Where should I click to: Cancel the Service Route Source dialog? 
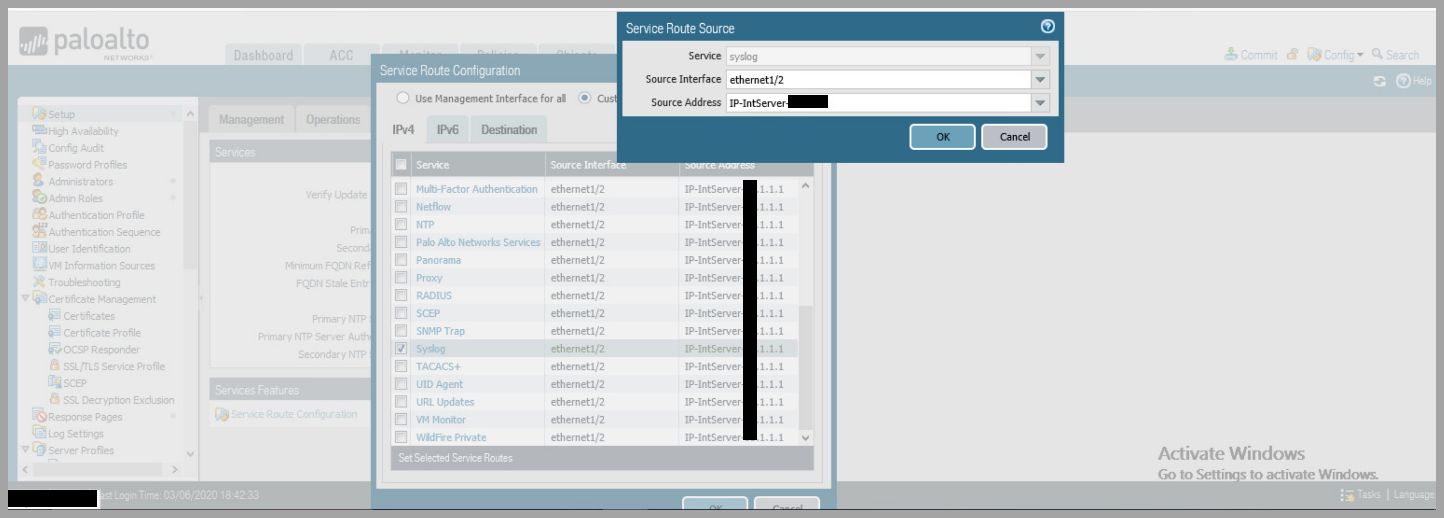[x=1014, y=137]
